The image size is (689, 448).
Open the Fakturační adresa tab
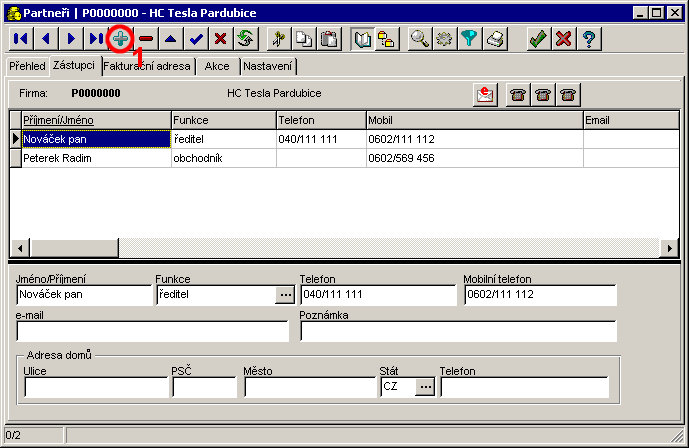[x=148, y=67]
